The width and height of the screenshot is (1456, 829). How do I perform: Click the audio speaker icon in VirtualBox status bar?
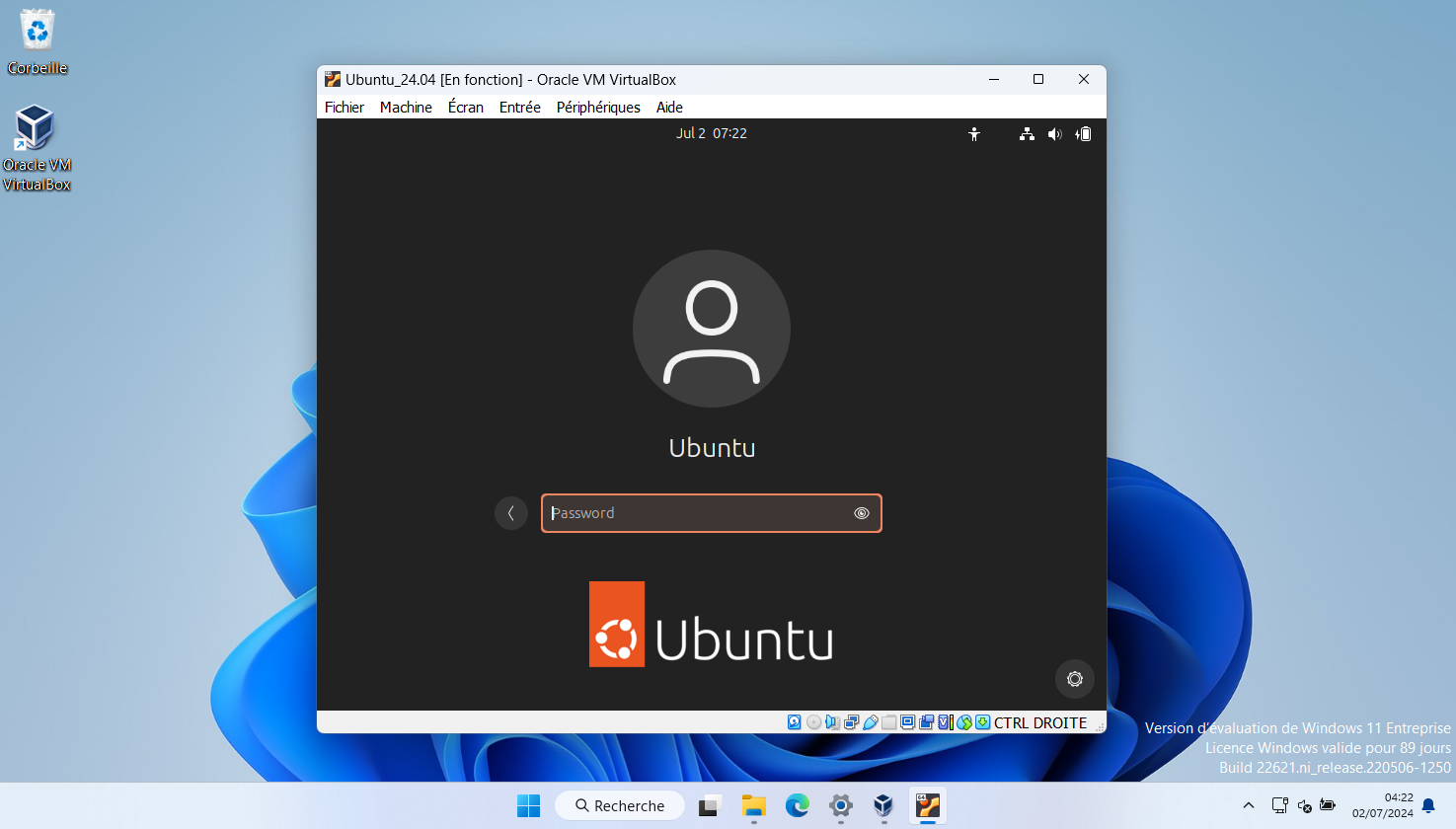(832, 722)
